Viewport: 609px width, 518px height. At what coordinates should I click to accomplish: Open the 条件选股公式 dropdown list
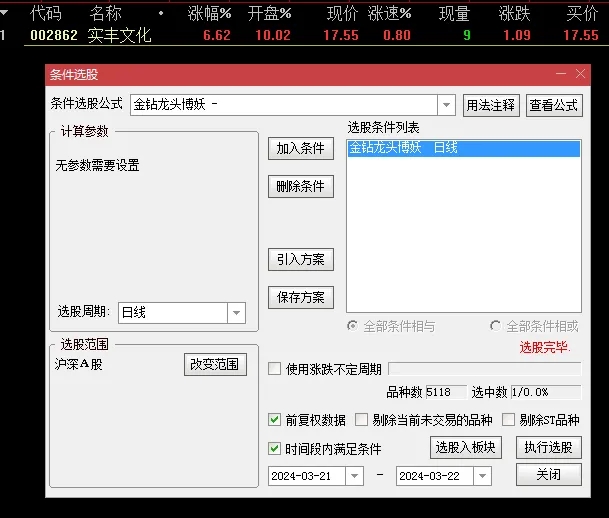coord(446,105)
